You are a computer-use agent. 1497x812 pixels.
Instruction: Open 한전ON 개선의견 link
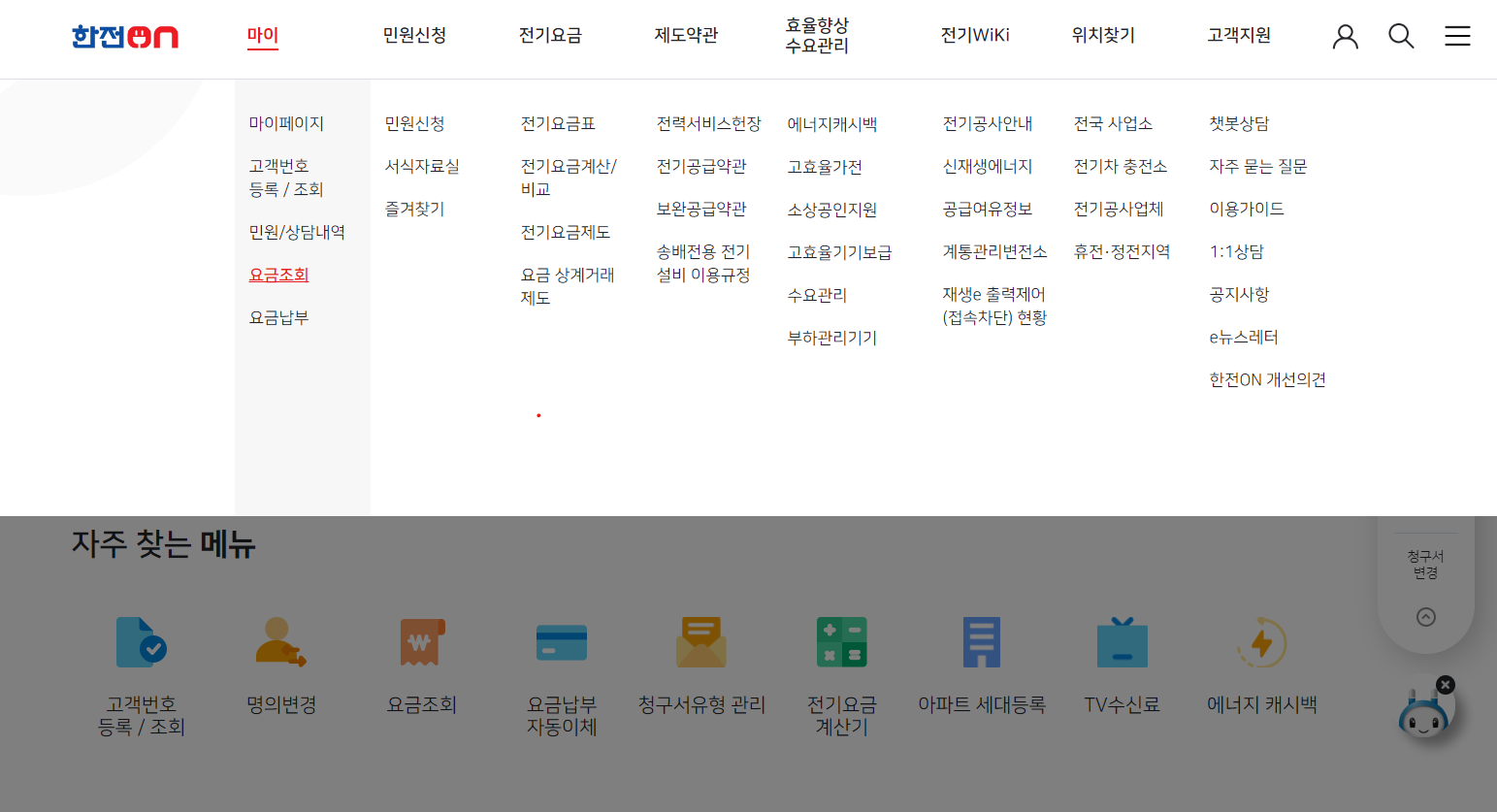click(1267, 380)
